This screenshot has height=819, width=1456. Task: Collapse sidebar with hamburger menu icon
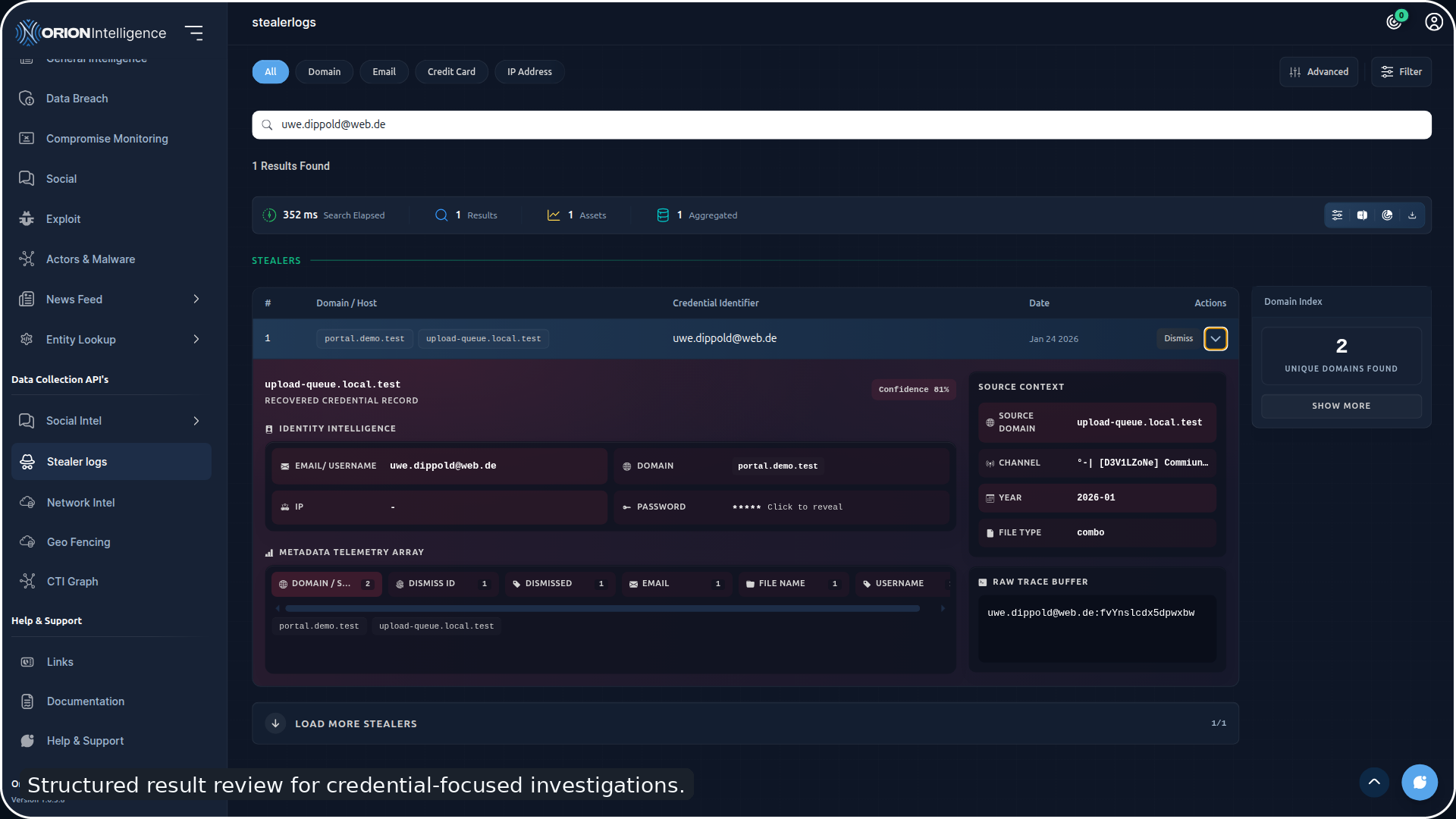pyautogui.click(x=194, y=33)
